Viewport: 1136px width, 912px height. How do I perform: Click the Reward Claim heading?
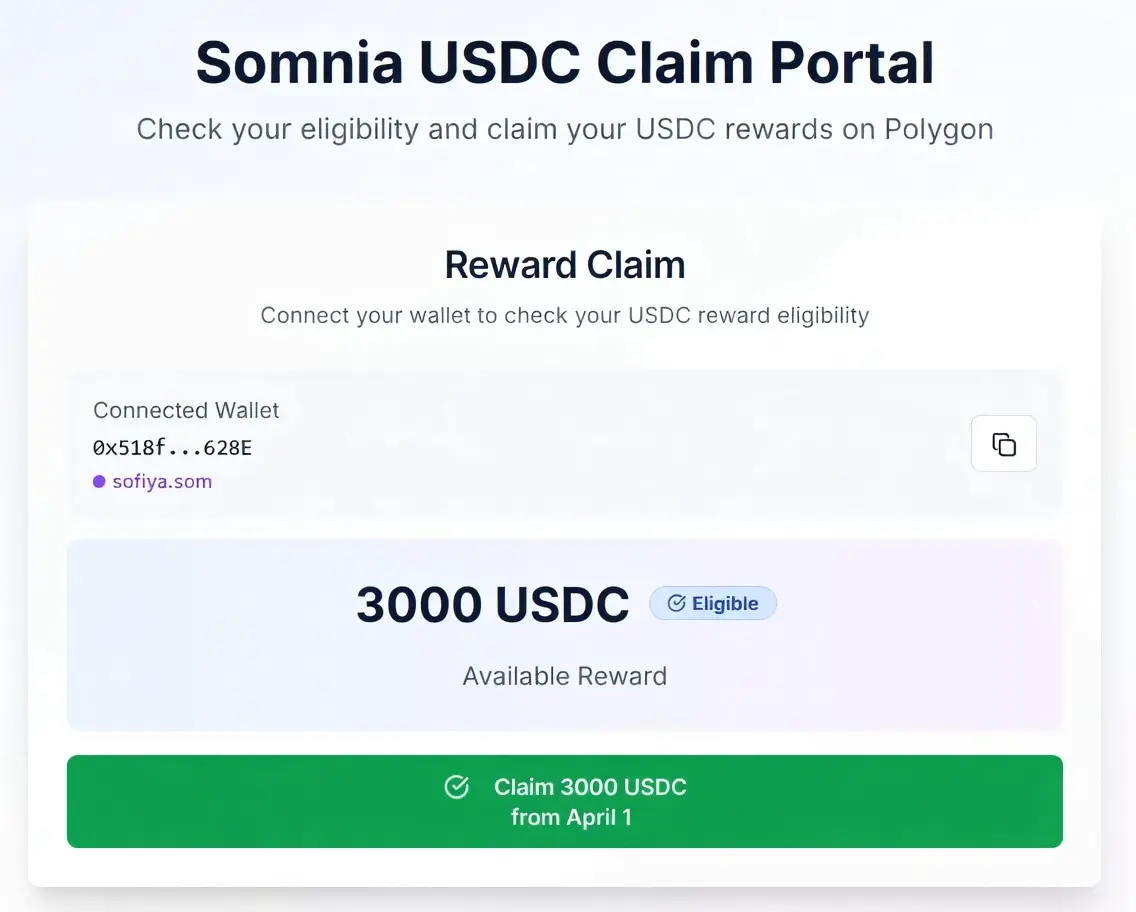pyautogui.click(x=565, y=265)
